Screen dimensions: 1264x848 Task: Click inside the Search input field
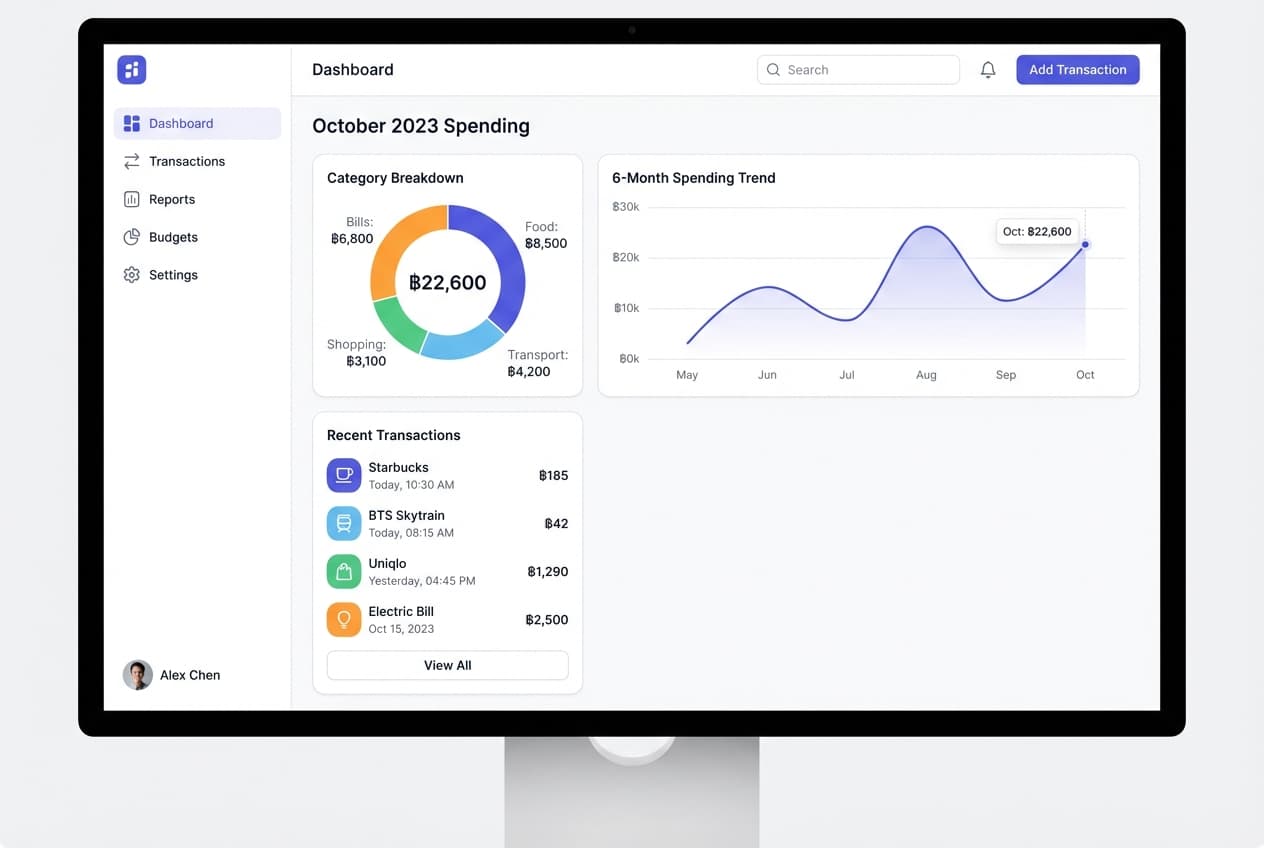pos(860,69)
